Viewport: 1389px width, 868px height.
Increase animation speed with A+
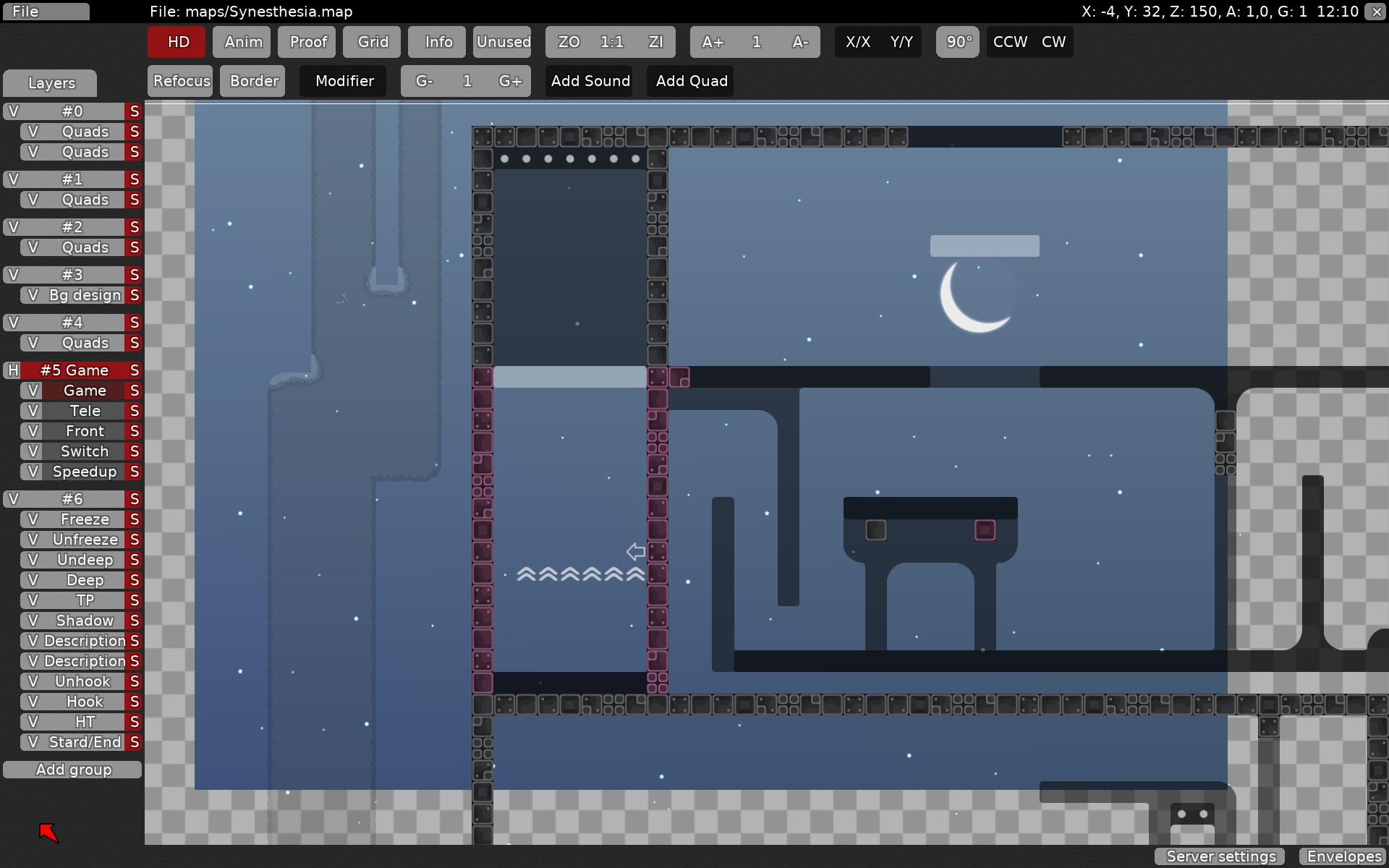tap(713, 42)
